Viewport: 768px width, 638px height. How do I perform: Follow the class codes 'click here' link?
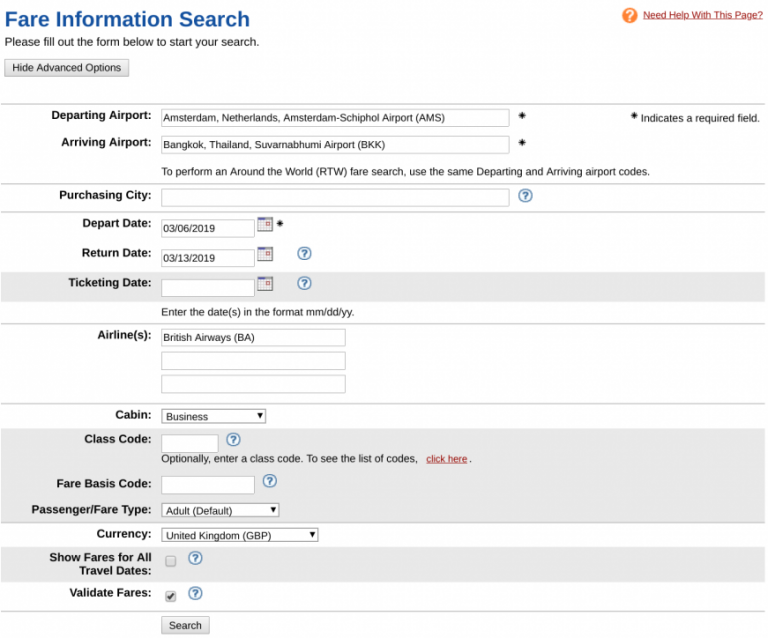point(446,459)
